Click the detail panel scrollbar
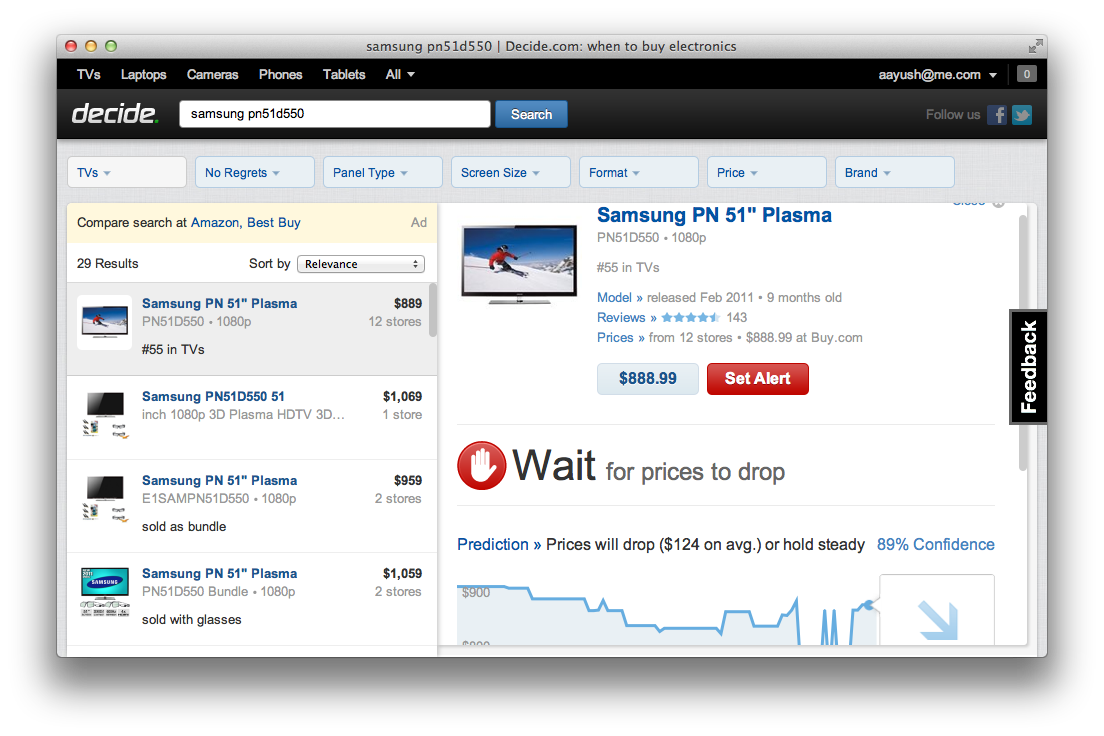 (1023, 343)
